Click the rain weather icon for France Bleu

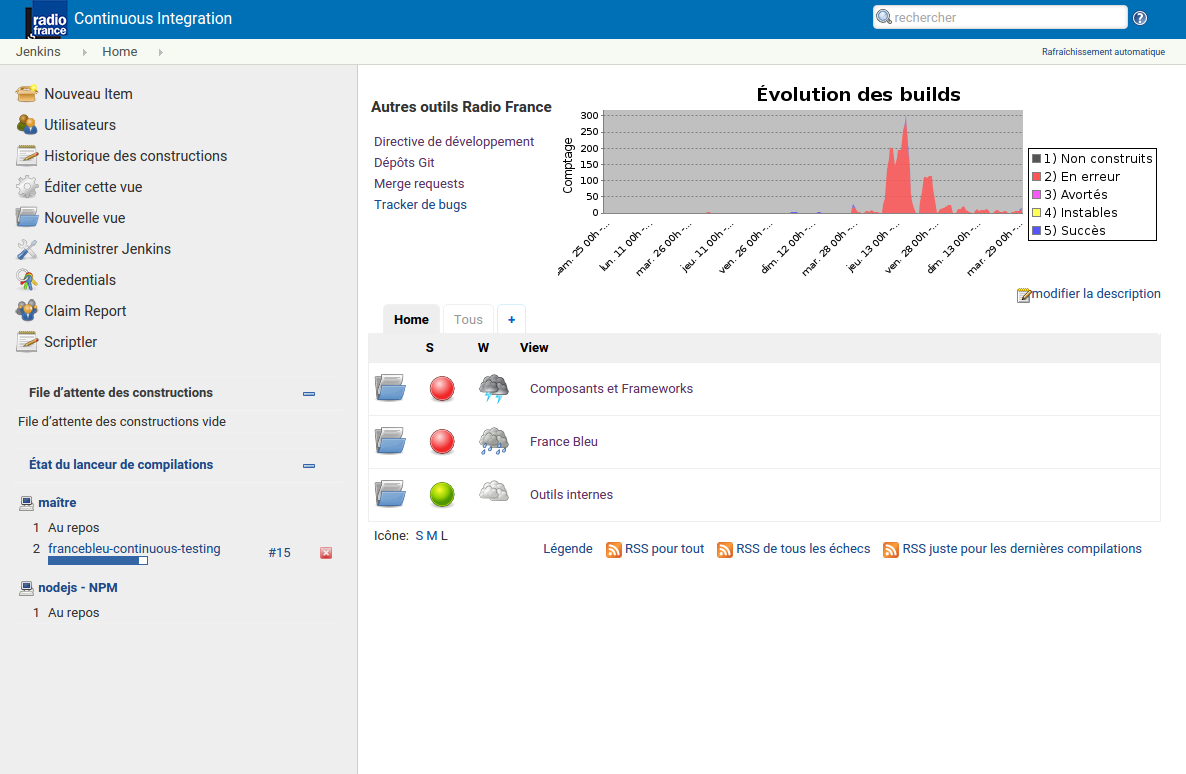(x=494, y=441)
